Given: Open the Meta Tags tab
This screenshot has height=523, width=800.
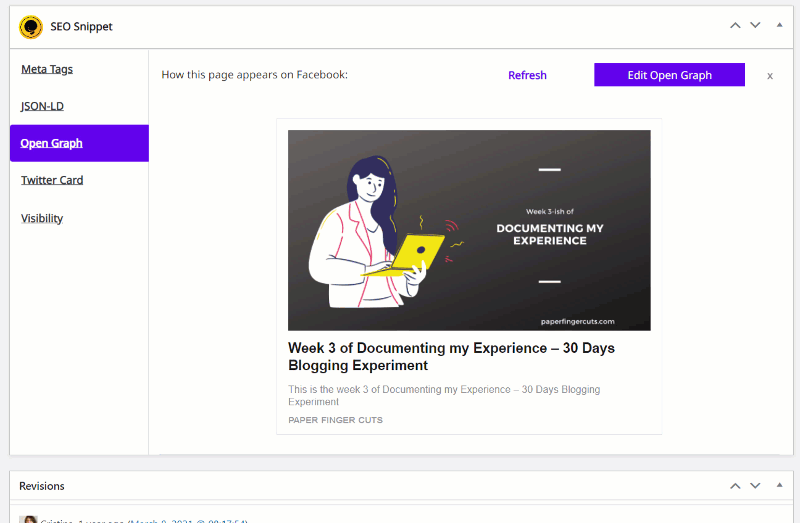Looking at the screenshot, I should pos(47,69).
